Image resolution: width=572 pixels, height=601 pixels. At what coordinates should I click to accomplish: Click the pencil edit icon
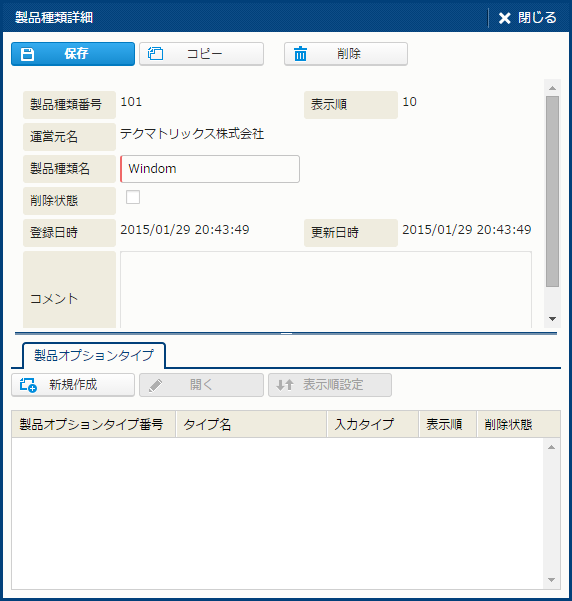click(155, 385)
